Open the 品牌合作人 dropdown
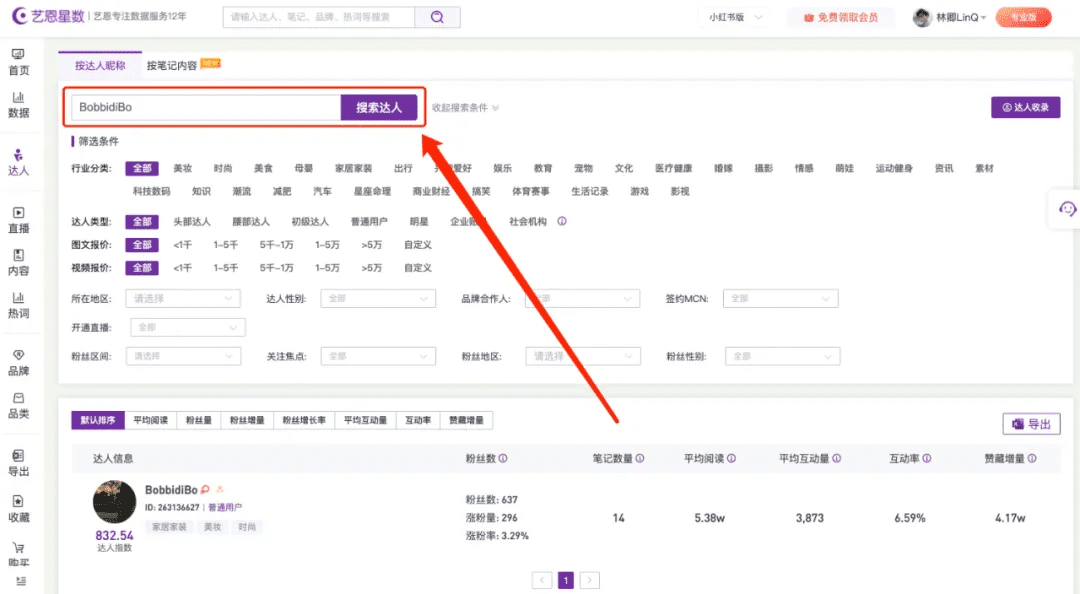 [582, 298]
